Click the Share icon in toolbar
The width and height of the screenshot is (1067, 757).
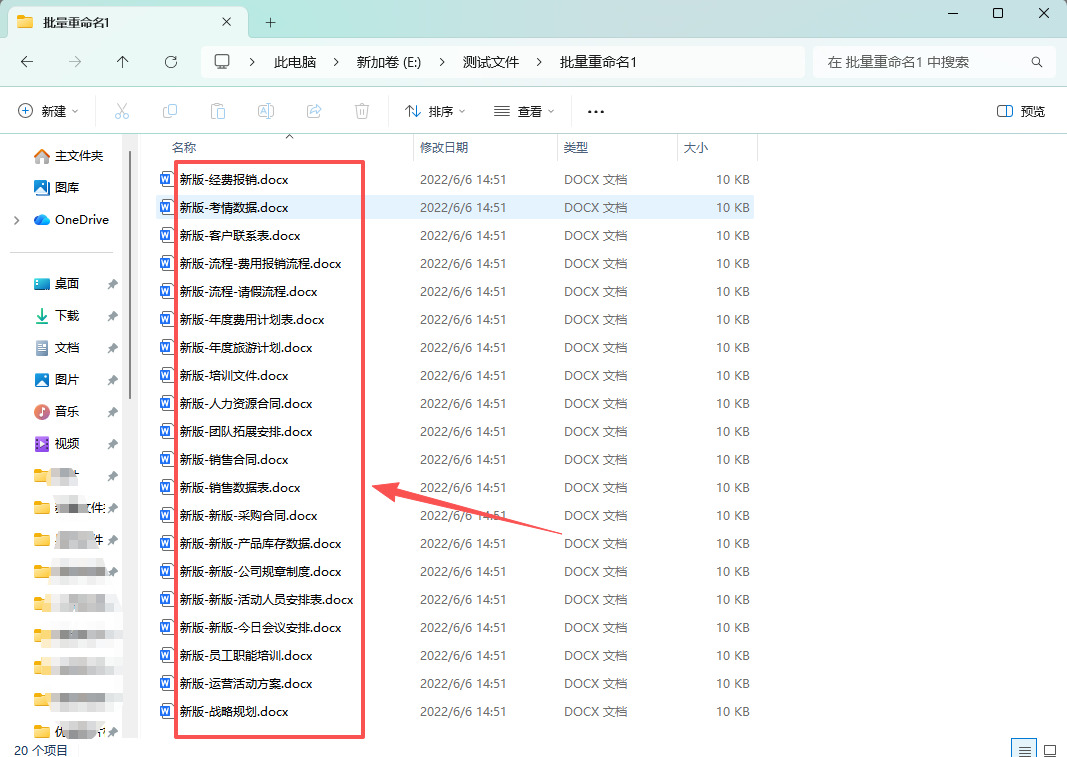(314, 111)
